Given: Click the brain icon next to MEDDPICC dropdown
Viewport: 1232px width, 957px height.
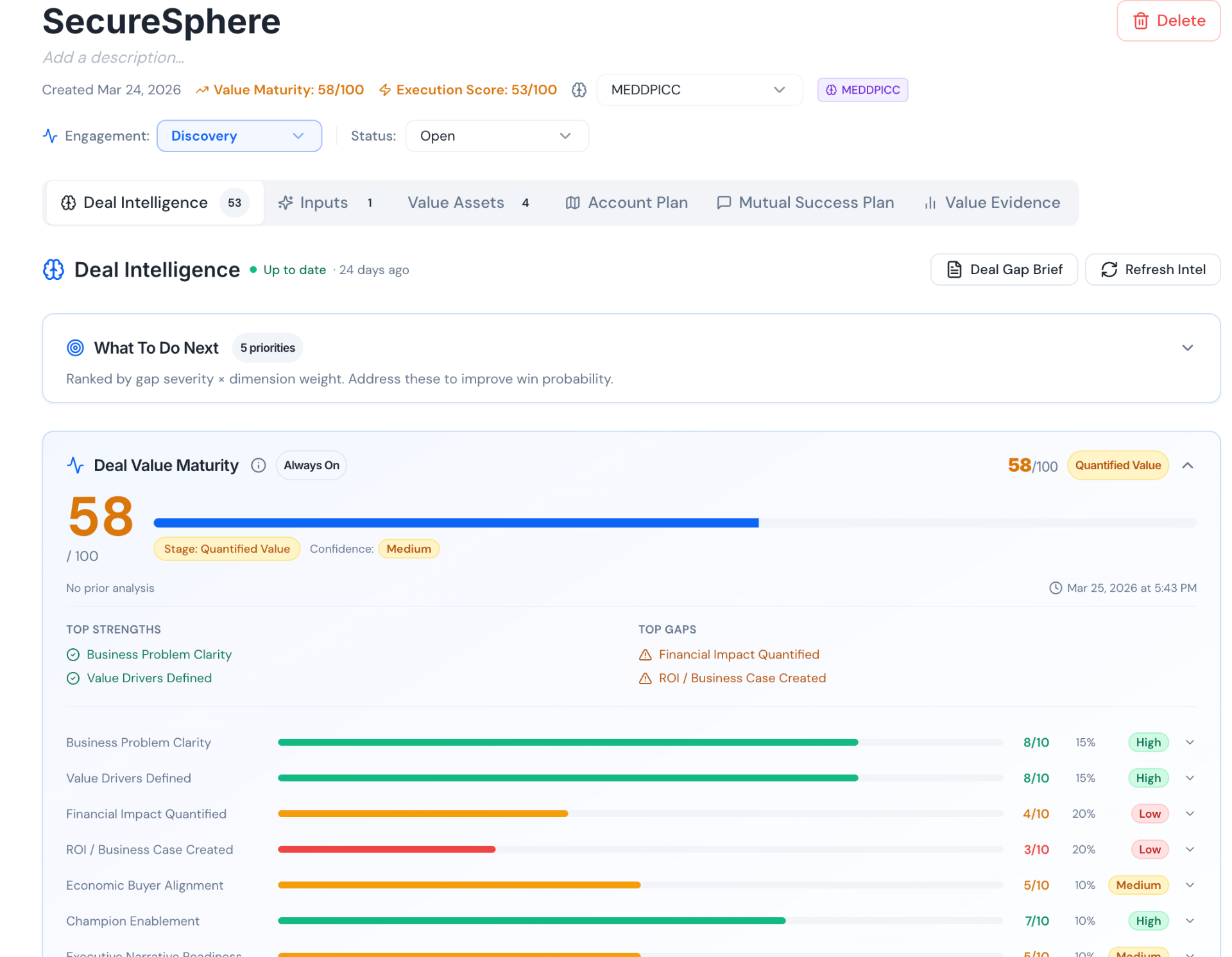Looking at the screenshot, I should pyautogui.click(x=579, y=90).
